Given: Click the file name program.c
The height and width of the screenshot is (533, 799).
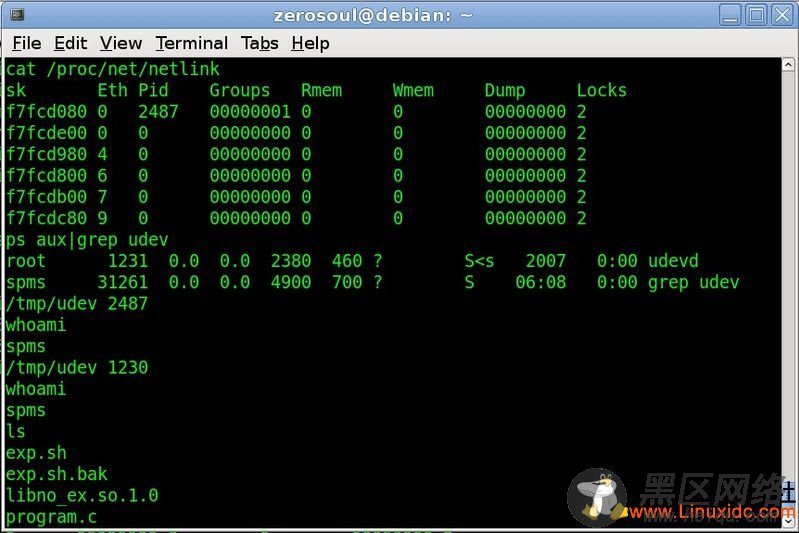Looking at the screenshot, I should (51, 517).
